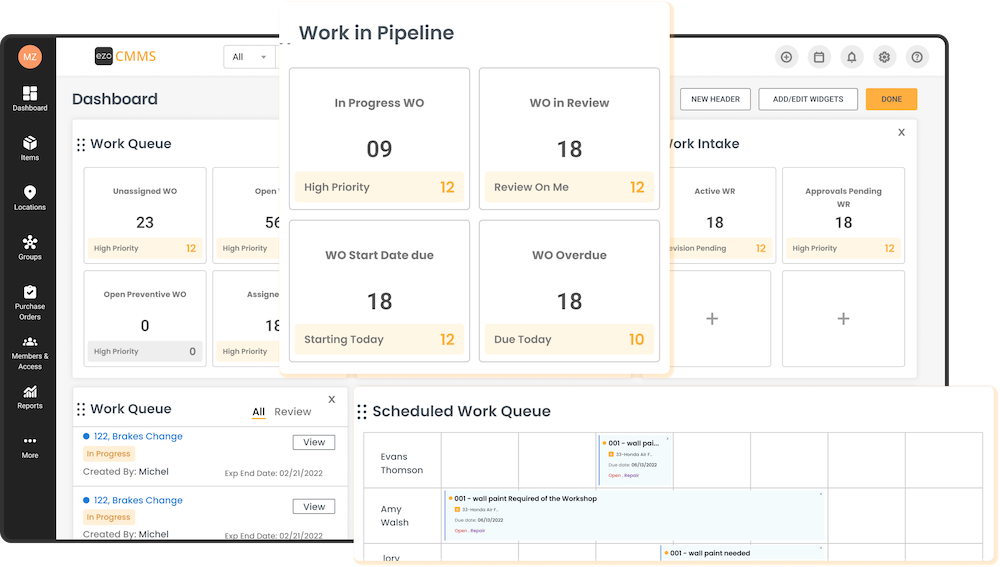The image size is (1000, 567).
Task: Open Reports from the sidebar
Action: point(30,397)
